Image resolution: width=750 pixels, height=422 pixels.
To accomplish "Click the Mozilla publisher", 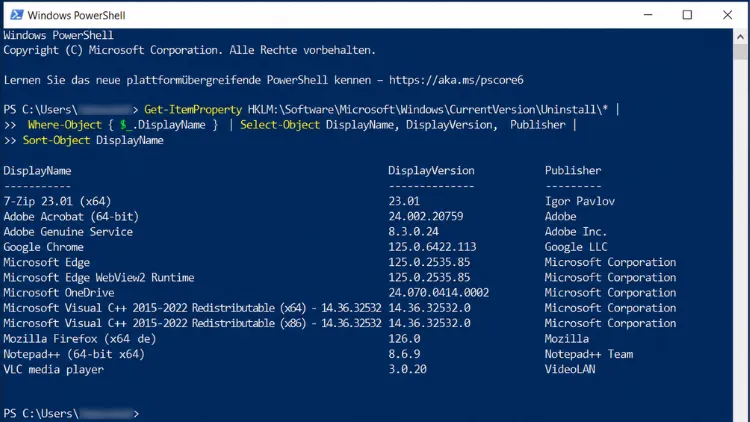I will coord(567,339).
